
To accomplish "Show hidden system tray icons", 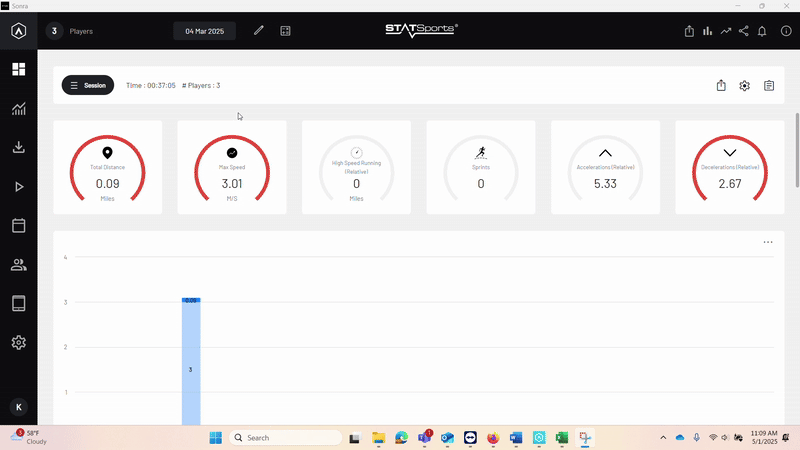I will [x=663, y=438].
